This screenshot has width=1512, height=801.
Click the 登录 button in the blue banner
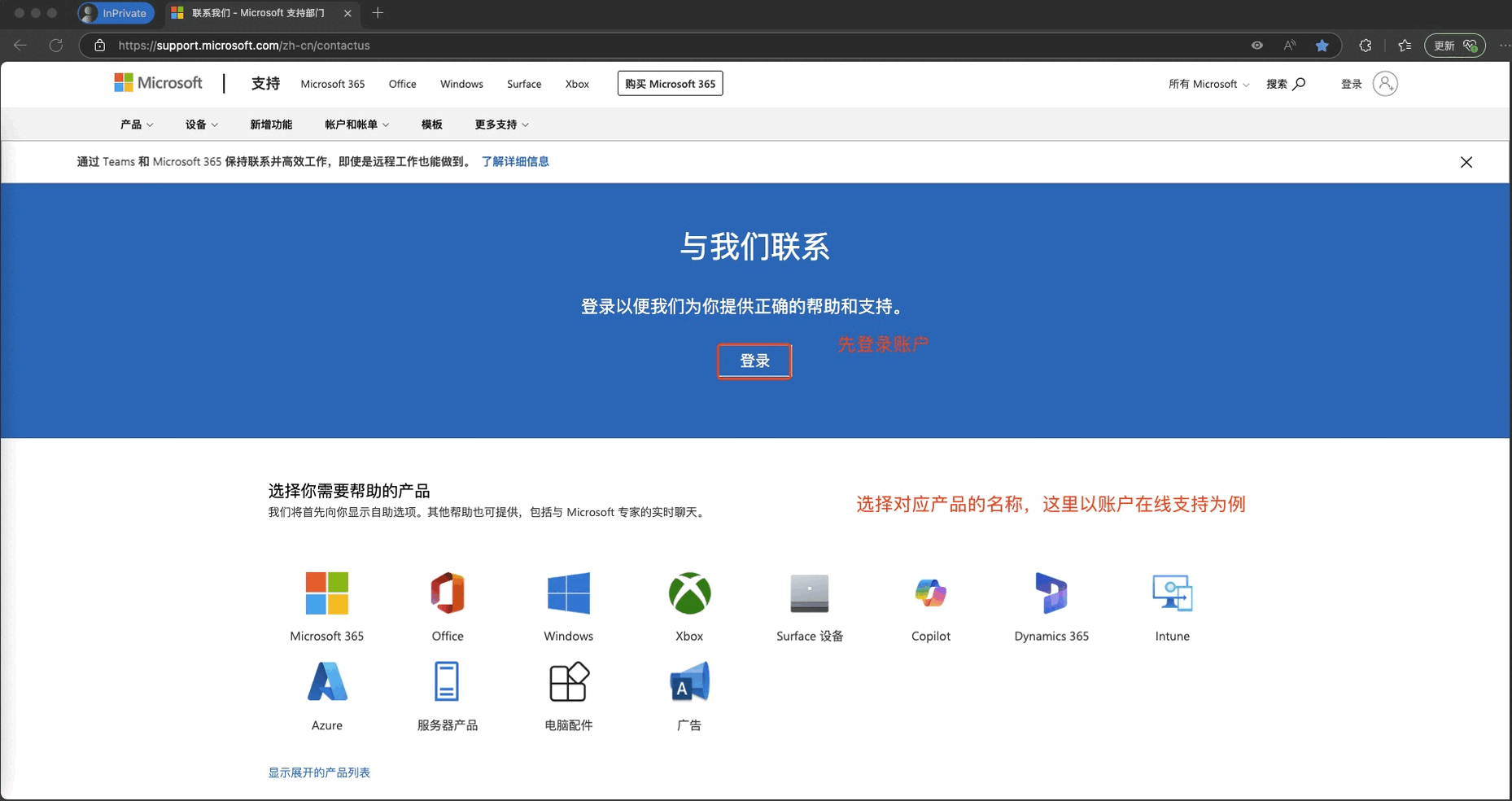pyautogui.click(x=754, y=361)
